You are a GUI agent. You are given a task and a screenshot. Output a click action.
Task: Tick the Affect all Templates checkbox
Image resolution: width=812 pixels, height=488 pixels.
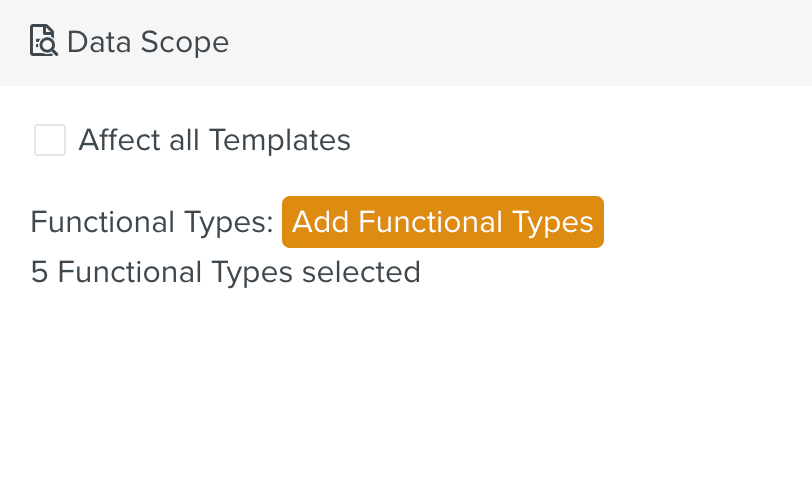[x=50, y=140]
